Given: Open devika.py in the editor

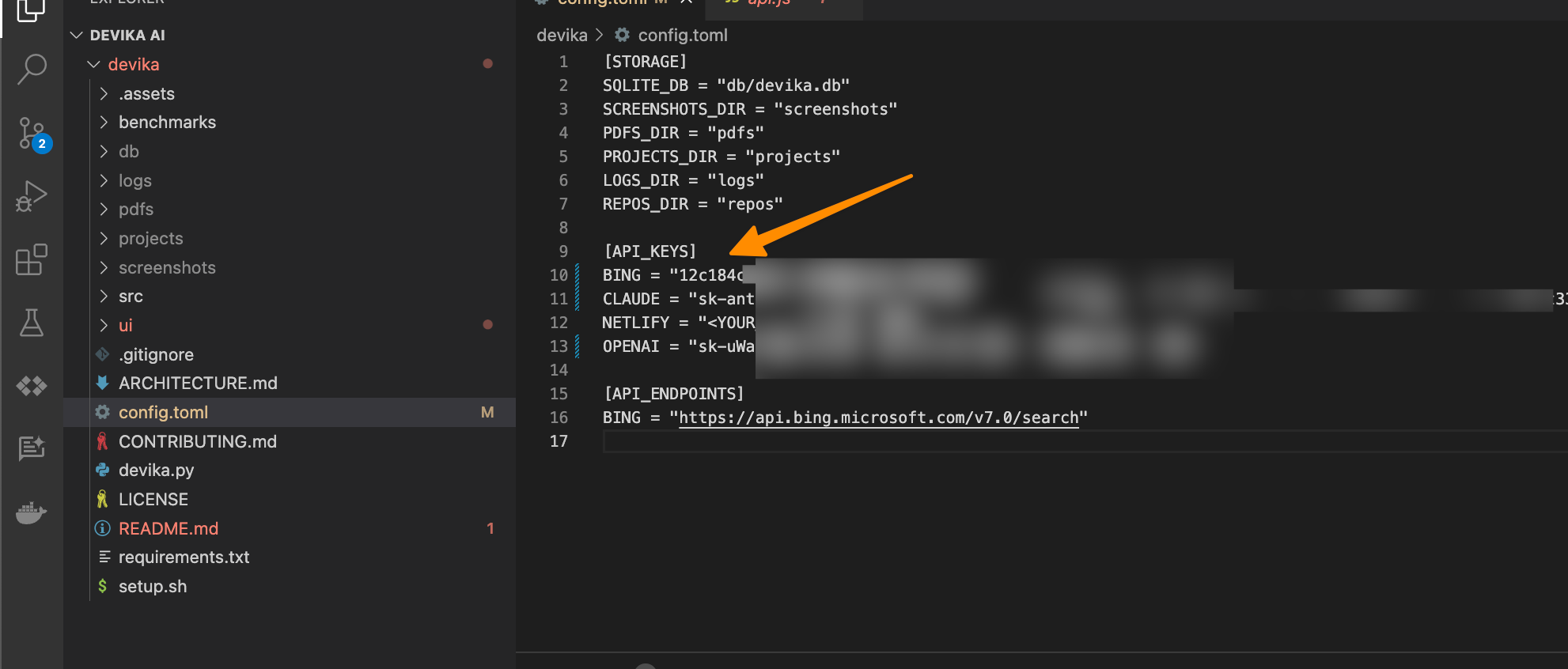Looking at the screenshot, I should pyautogui.click(x=156, y=471).
